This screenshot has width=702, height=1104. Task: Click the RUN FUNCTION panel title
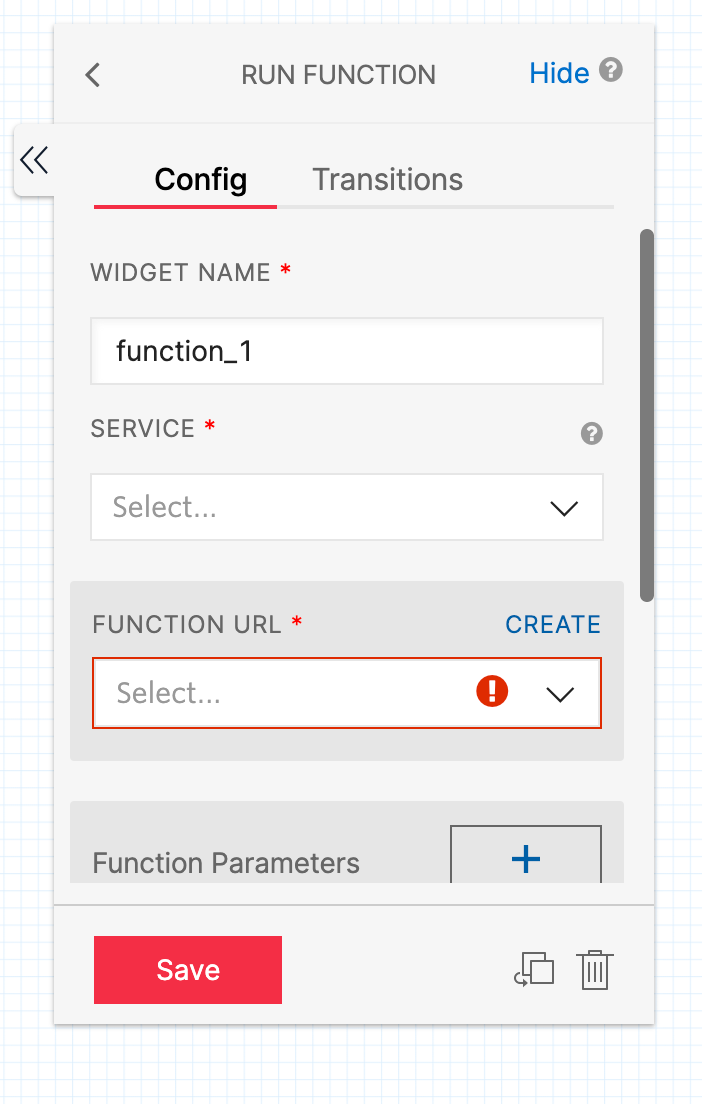(x=338, y=74)
